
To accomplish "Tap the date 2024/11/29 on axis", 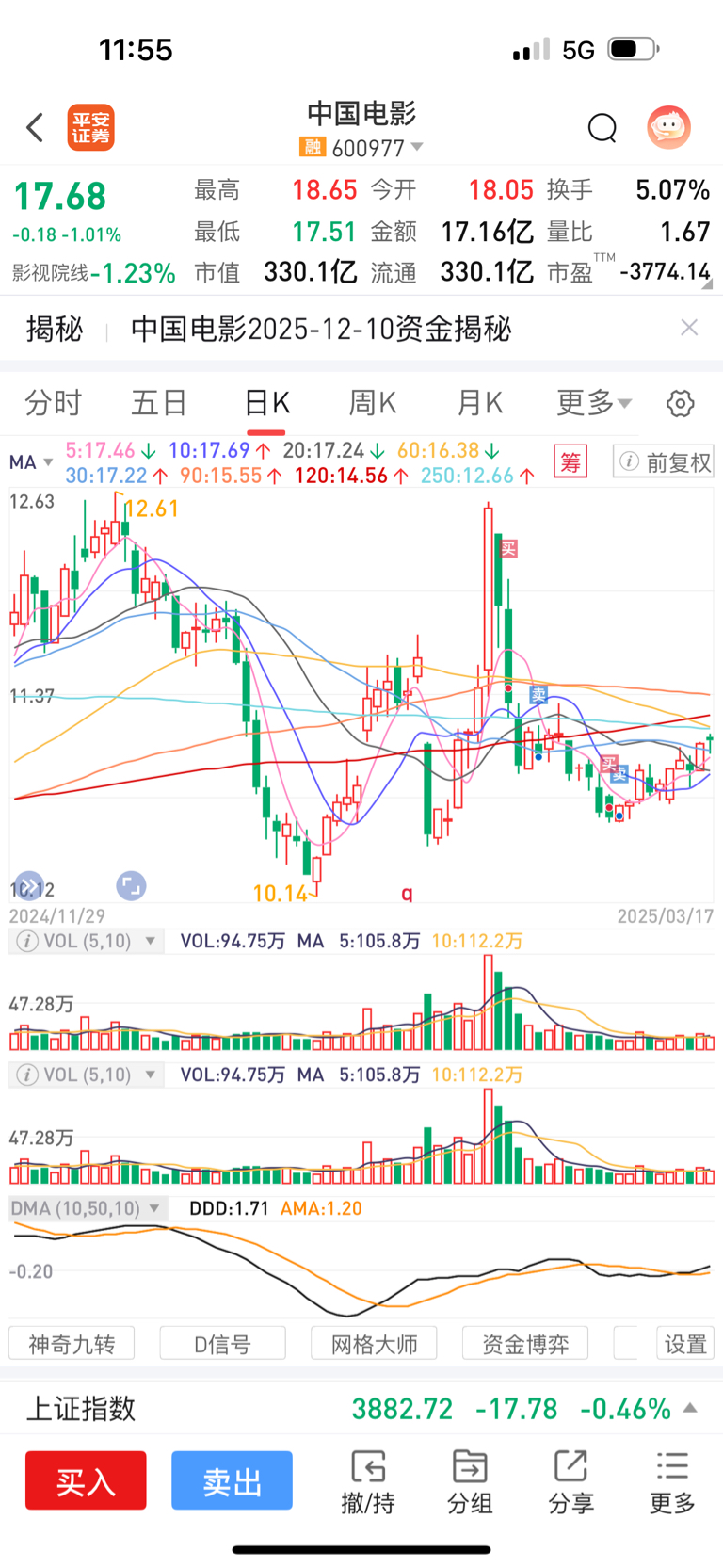I will (57, 915).
